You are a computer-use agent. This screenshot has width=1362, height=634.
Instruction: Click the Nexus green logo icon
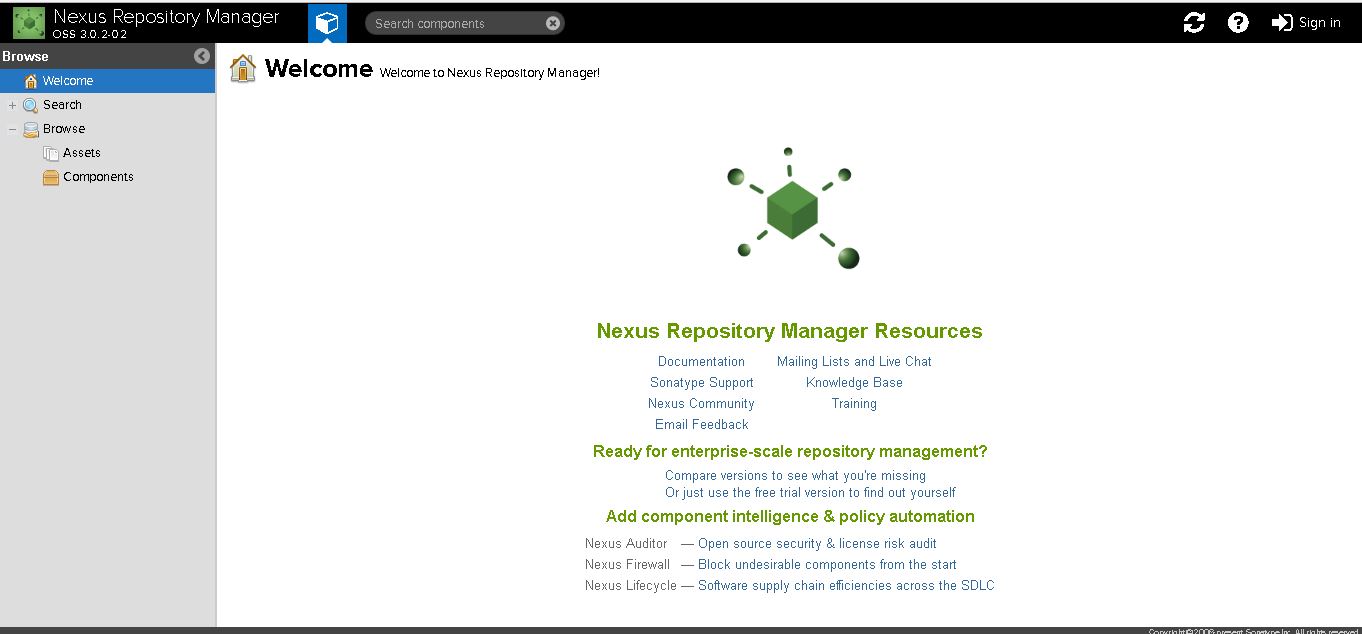26,22
